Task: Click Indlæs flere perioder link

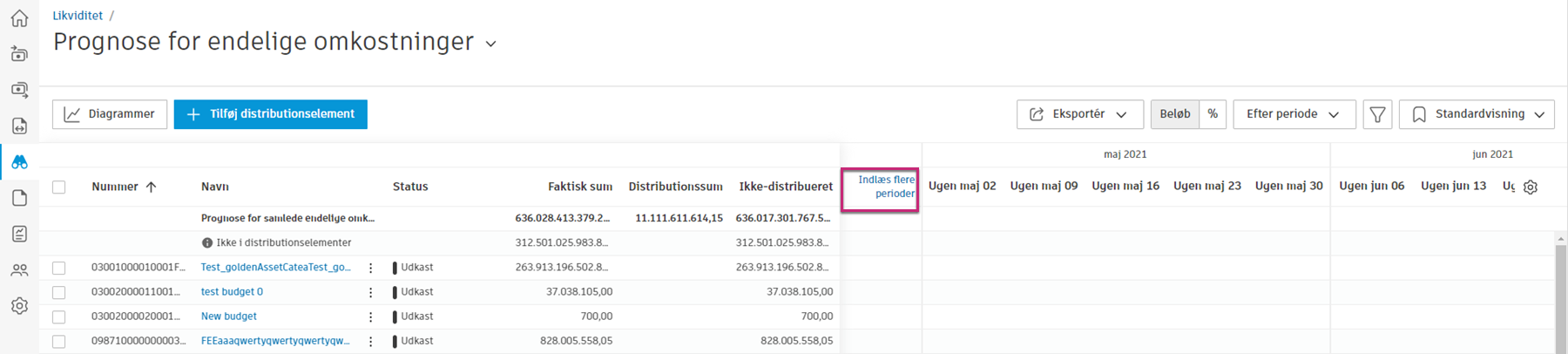Action: tap(886, 187)
